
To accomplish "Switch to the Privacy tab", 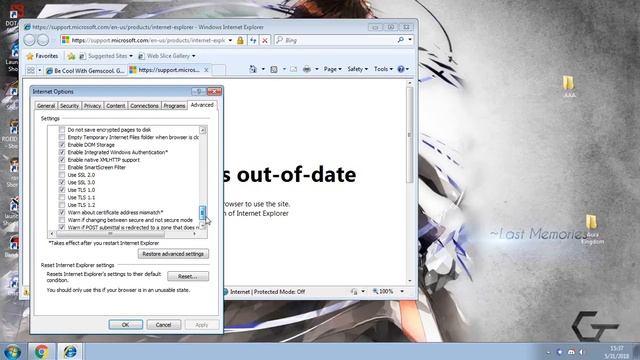I will 92,106.
